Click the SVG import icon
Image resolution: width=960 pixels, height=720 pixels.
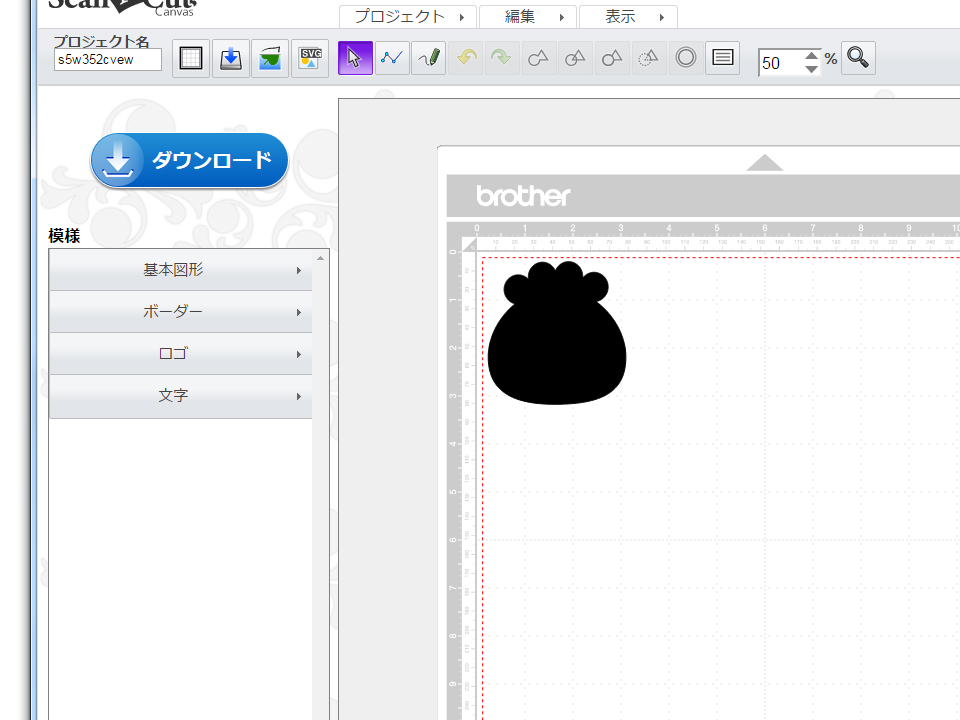[310, 59]
